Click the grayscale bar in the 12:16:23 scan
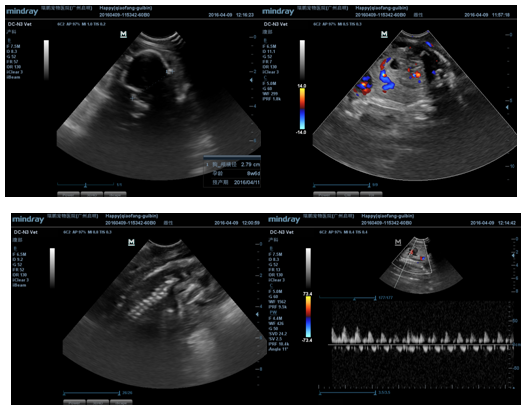This screenshot has height=407, width=521. click(x=46, y=60)
